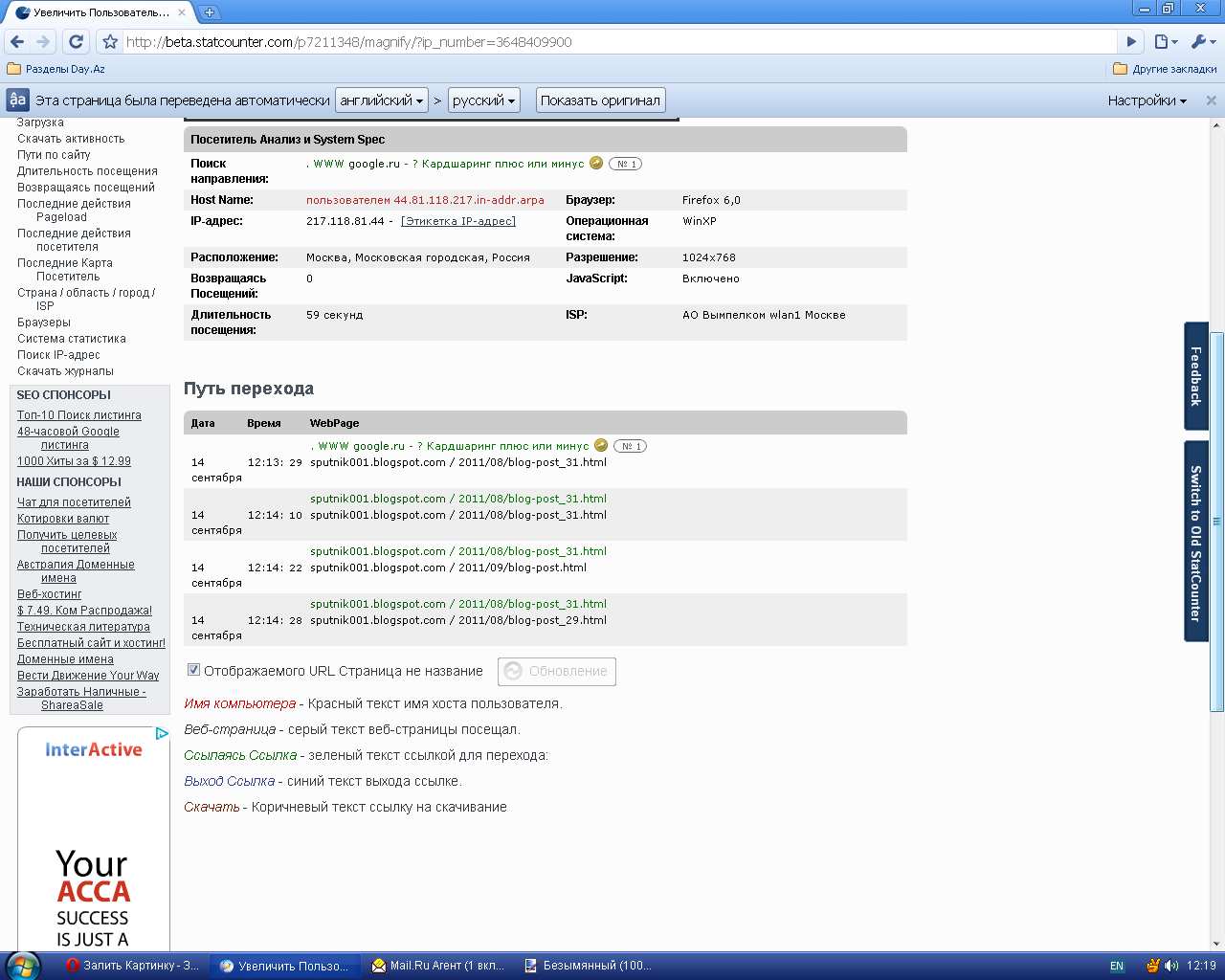Open the referring link in 12:14:10 row
This screenshot has width=1225, height=980.
458,499
